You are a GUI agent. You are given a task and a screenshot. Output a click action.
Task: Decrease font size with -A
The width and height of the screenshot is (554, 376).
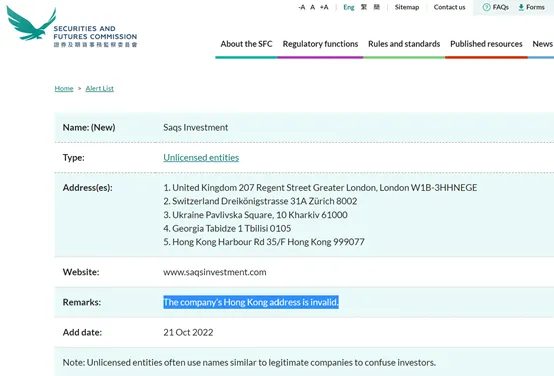click(x=301, y=7)
